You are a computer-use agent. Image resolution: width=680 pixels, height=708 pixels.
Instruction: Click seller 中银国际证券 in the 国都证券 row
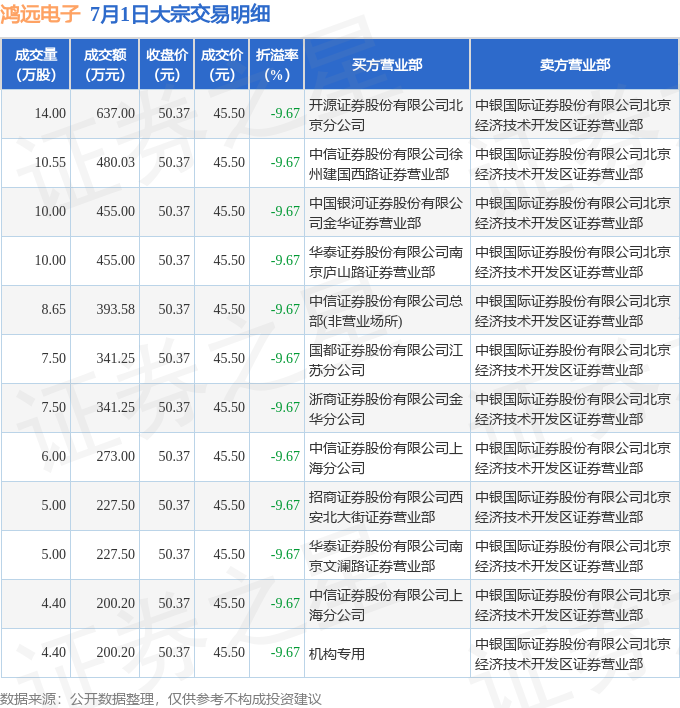point(573,360)
